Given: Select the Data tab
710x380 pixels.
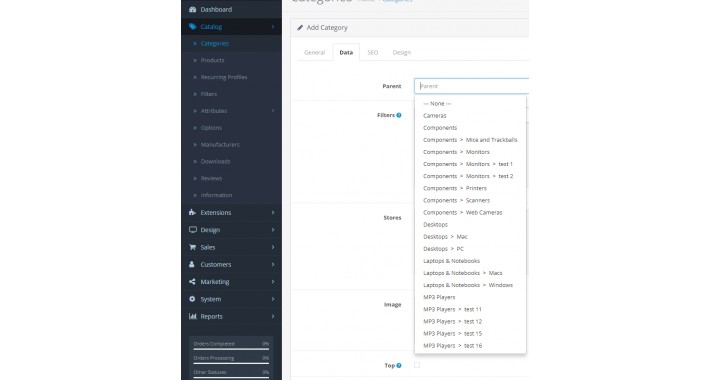Looking at the screenshot, I should (346, 53).
